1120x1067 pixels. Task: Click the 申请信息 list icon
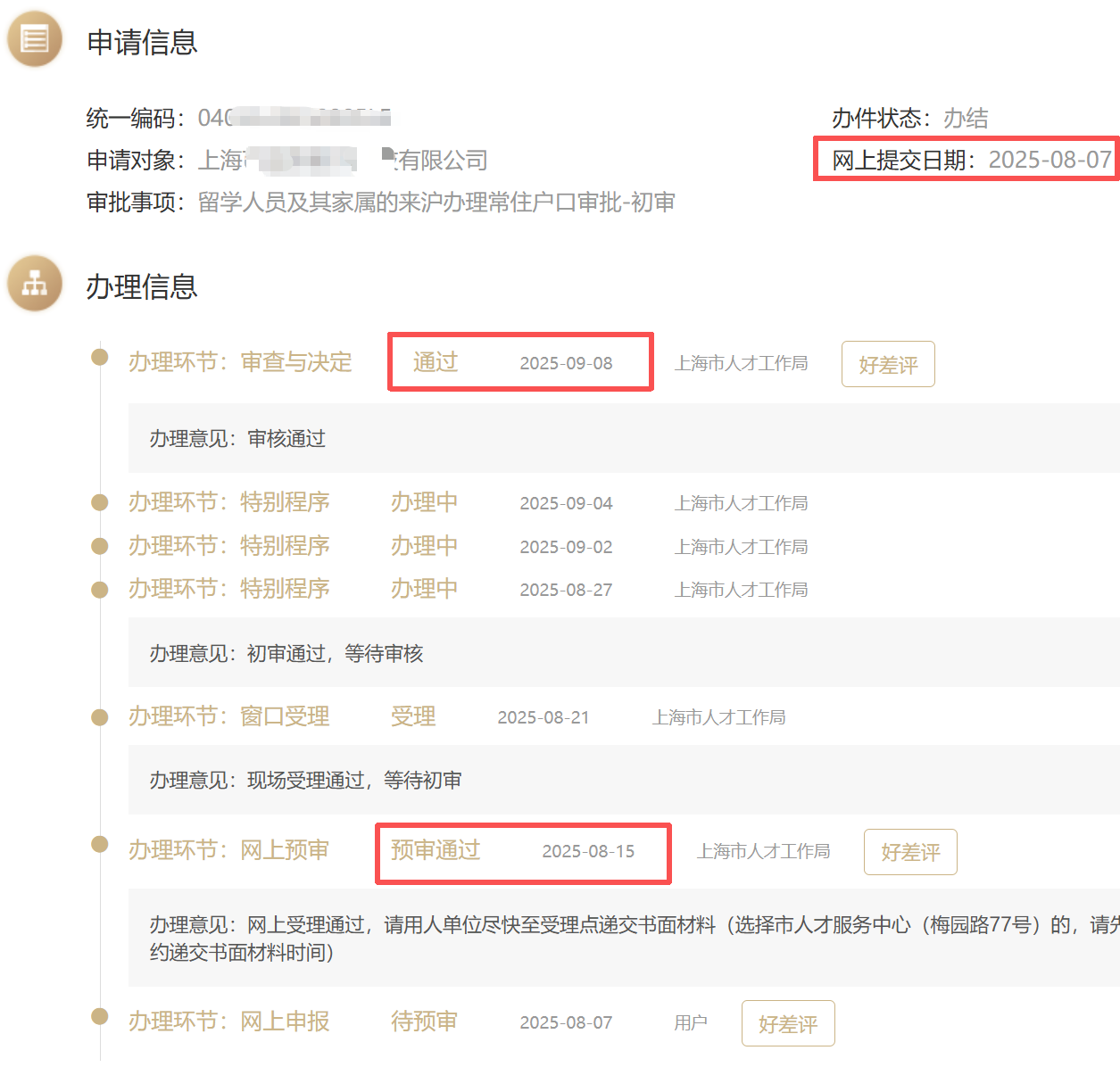[35, 40]
